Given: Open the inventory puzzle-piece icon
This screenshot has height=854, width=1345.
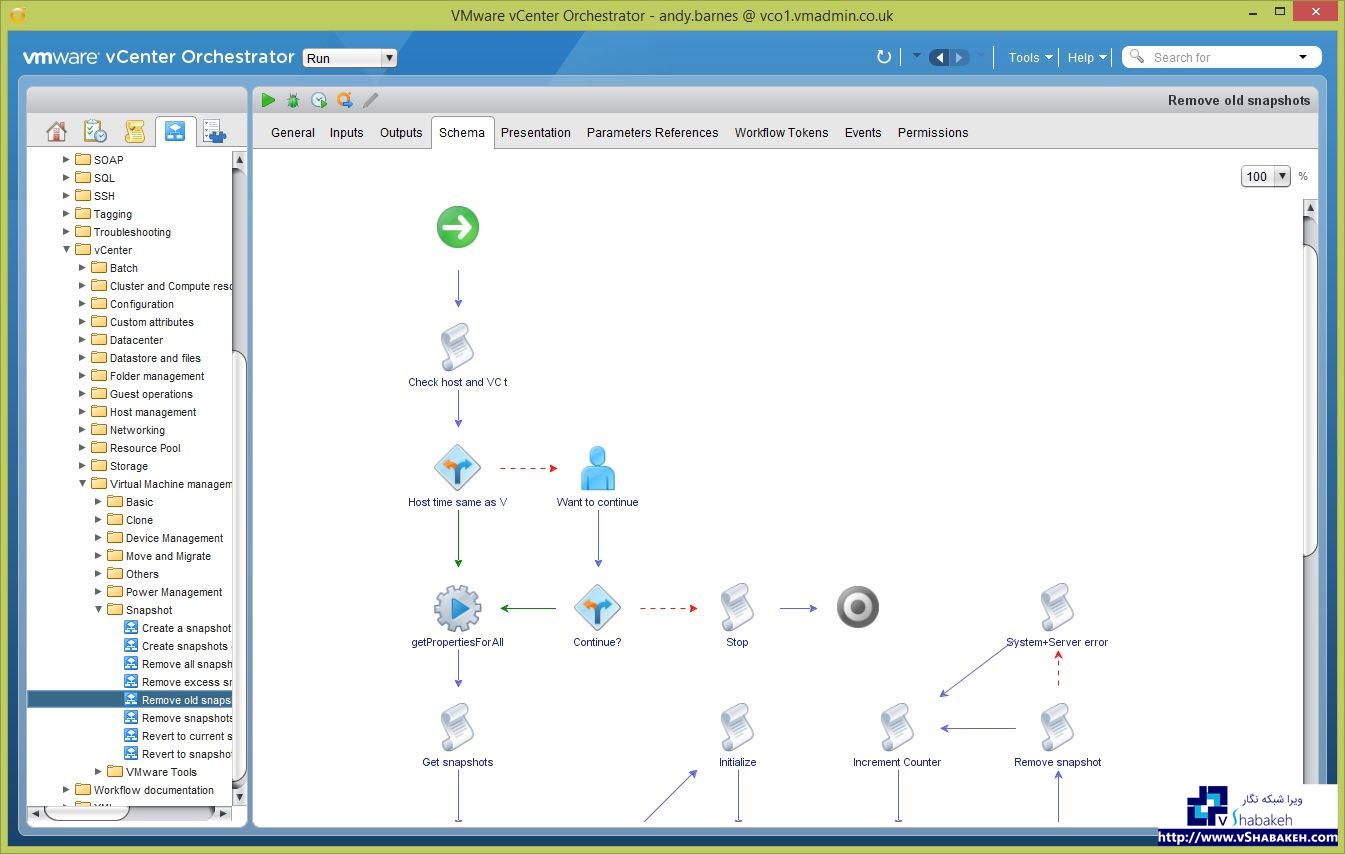Looking at the screenshot, I should click(214, 131).
